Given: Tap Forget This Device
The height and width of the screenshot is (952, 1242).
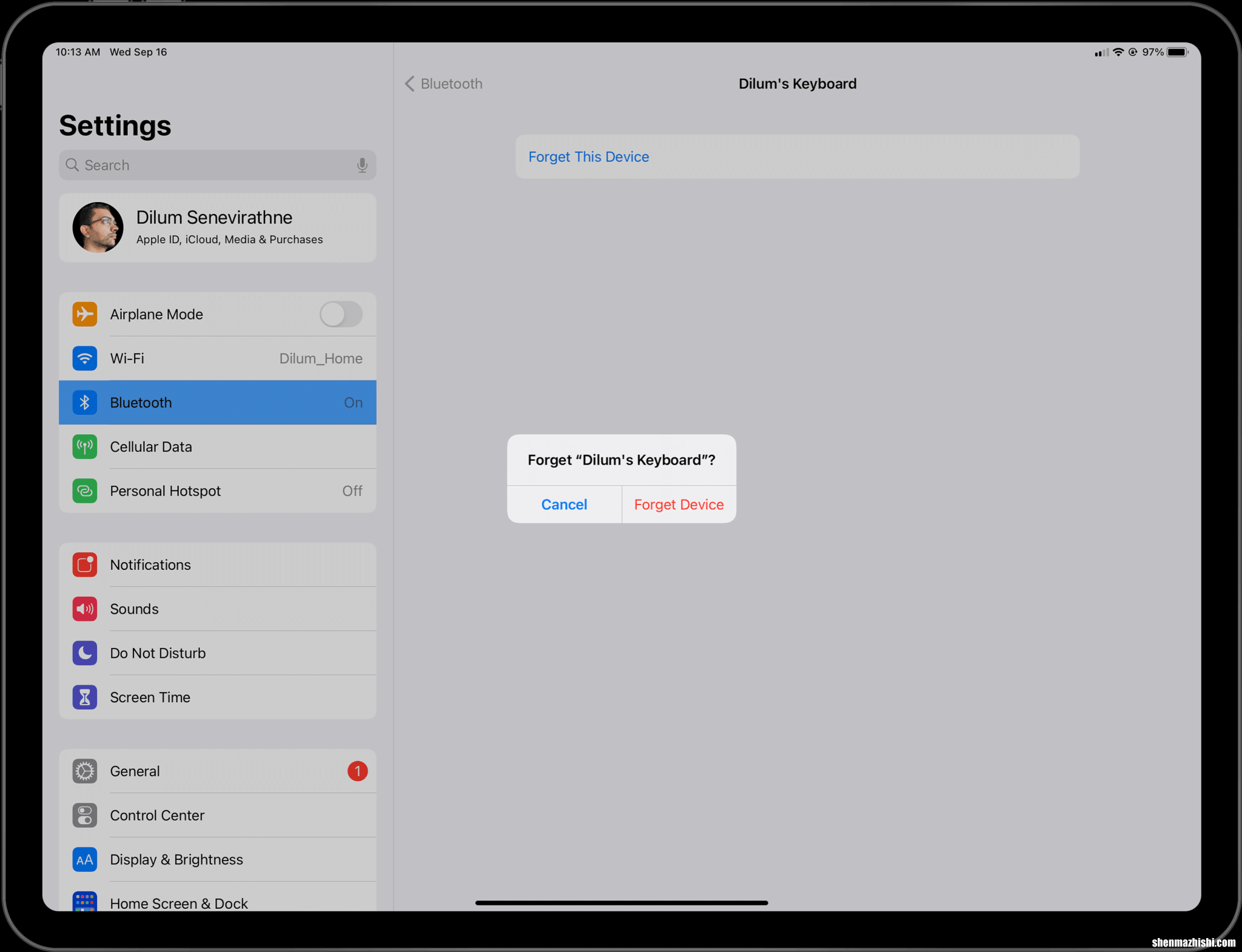Looking at the screenshot, I should tap(797, 156).
